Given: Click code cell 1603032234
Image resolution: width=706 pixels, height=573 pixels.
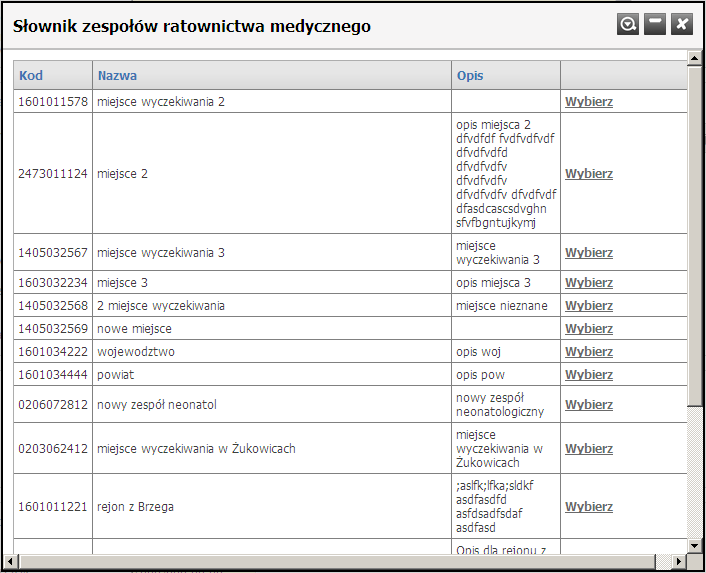Looking at the screenshot, I should [x=53, y=283].
